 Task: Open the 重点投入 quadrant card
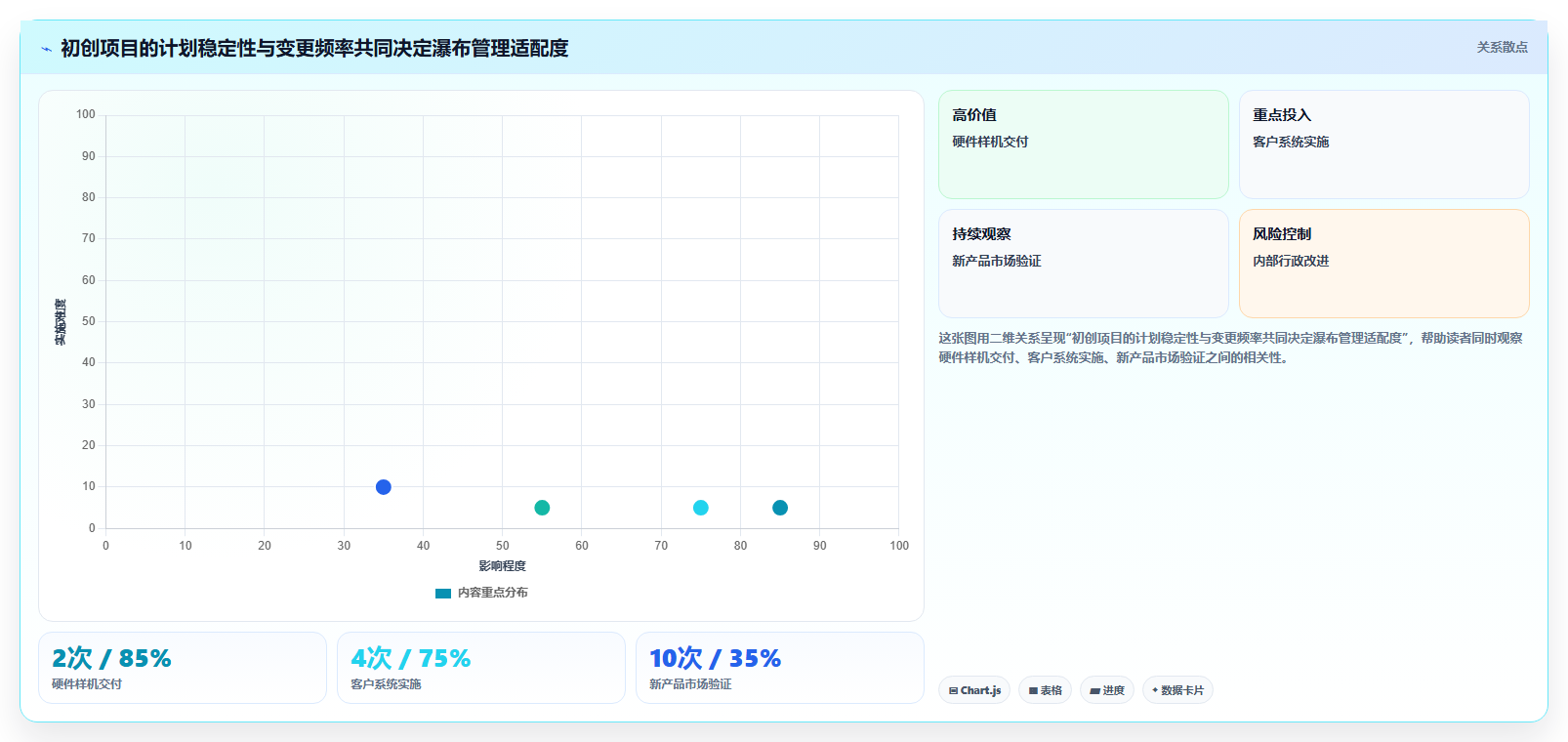pos(1384,144)
